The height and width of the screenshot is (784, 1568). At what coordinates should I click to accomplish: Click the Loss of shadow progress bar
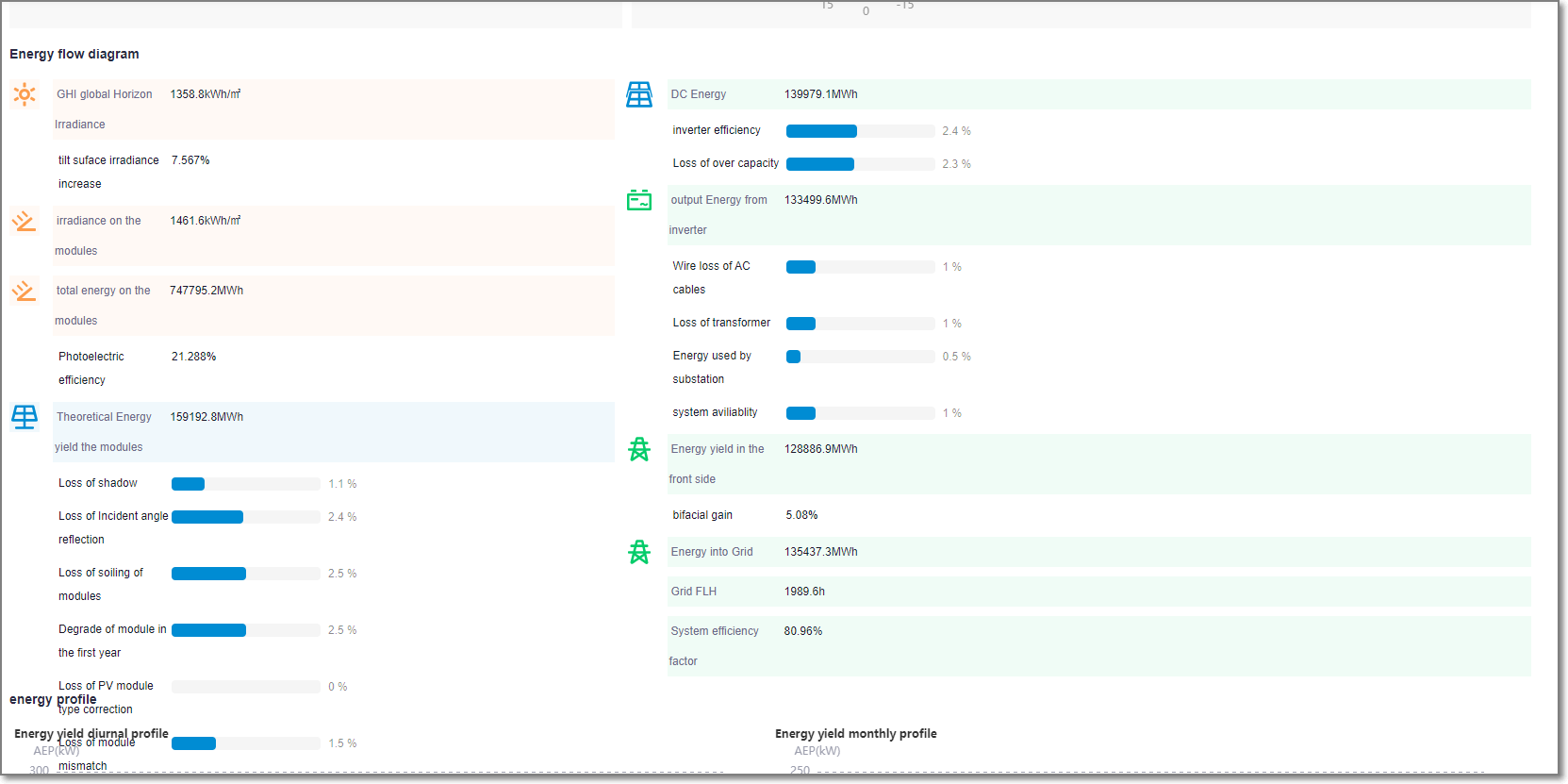(246, 484)
